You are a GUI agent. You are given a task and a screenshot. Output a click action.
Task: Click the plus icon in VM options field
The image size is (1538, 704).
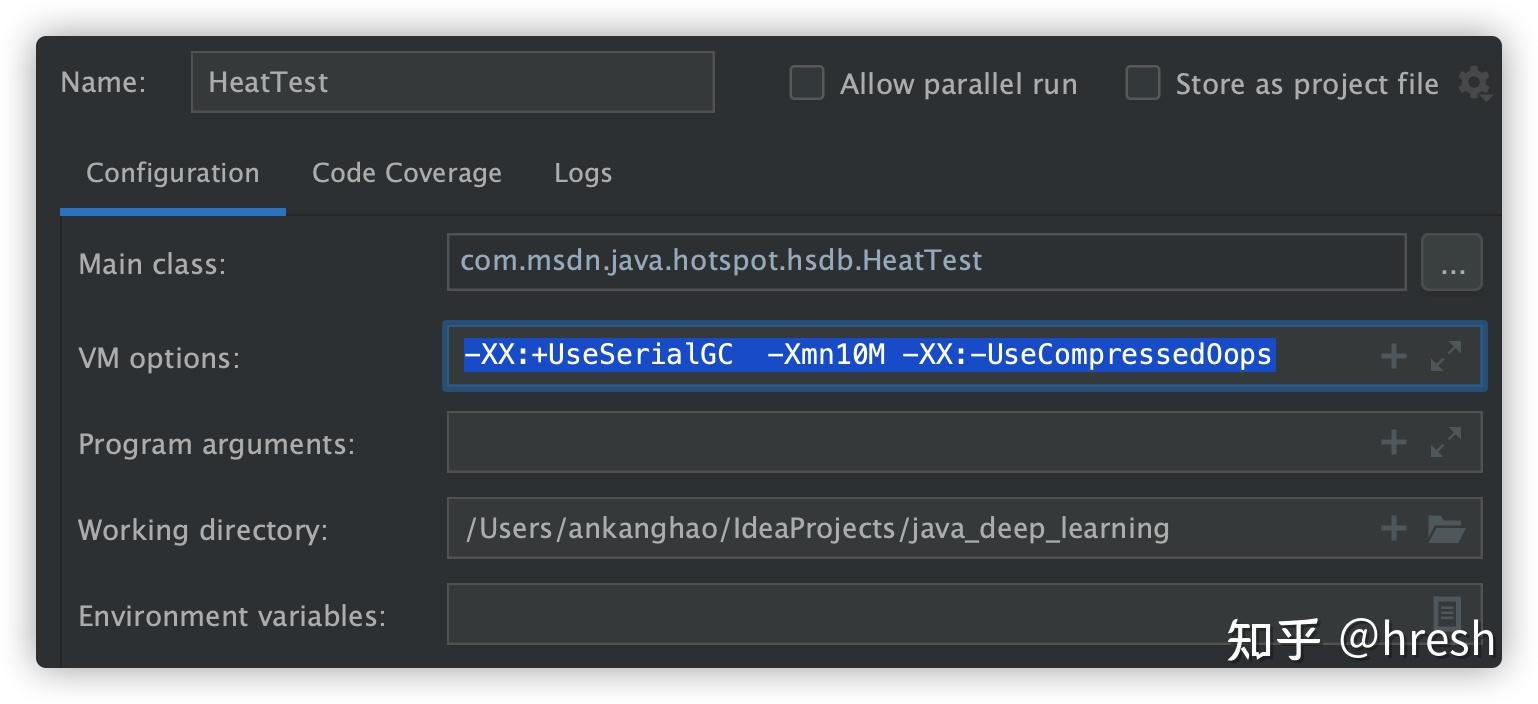point(1393,356)
